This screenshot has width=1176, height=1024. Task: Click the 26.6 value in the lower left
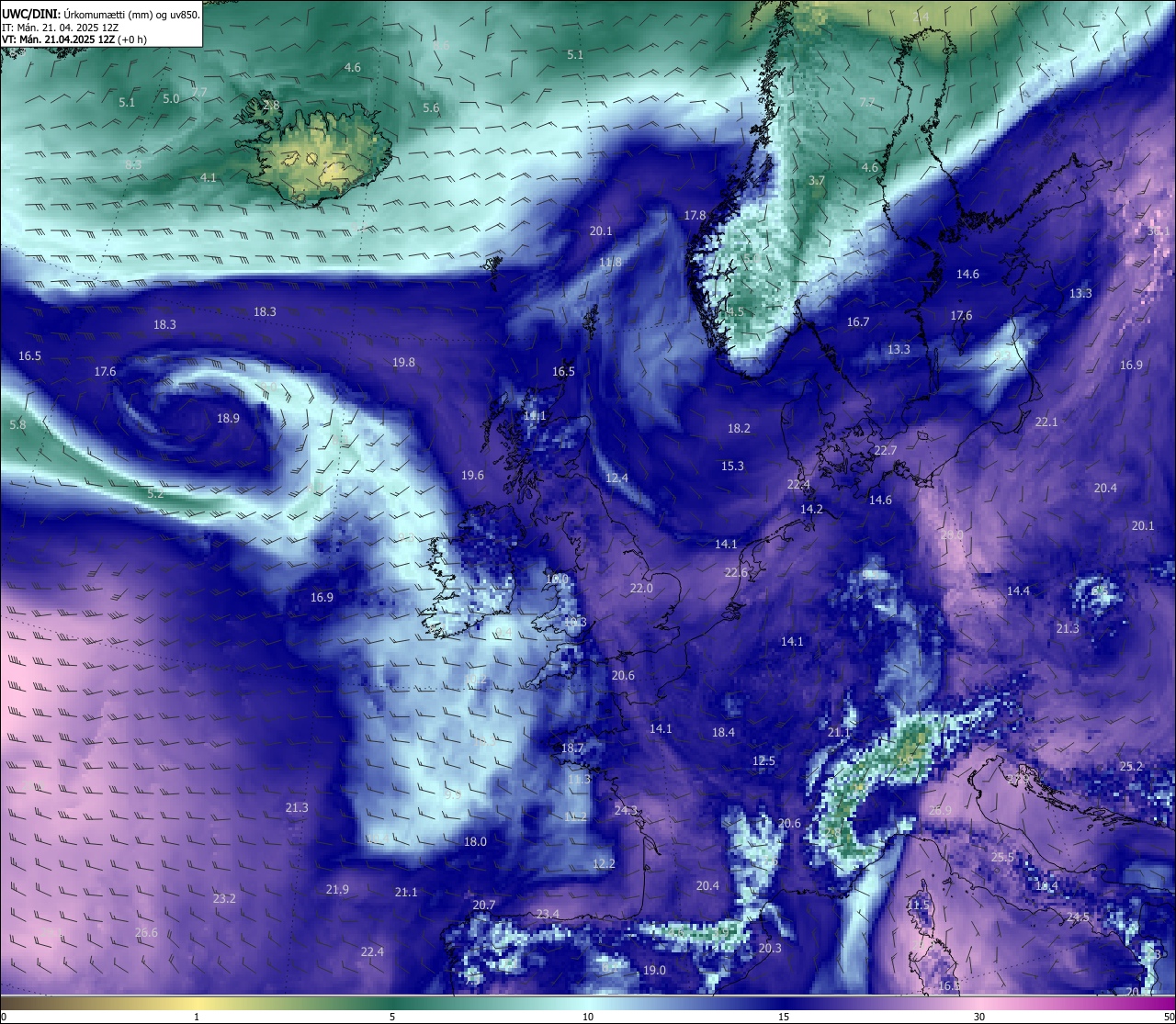(x=146, y=933)
